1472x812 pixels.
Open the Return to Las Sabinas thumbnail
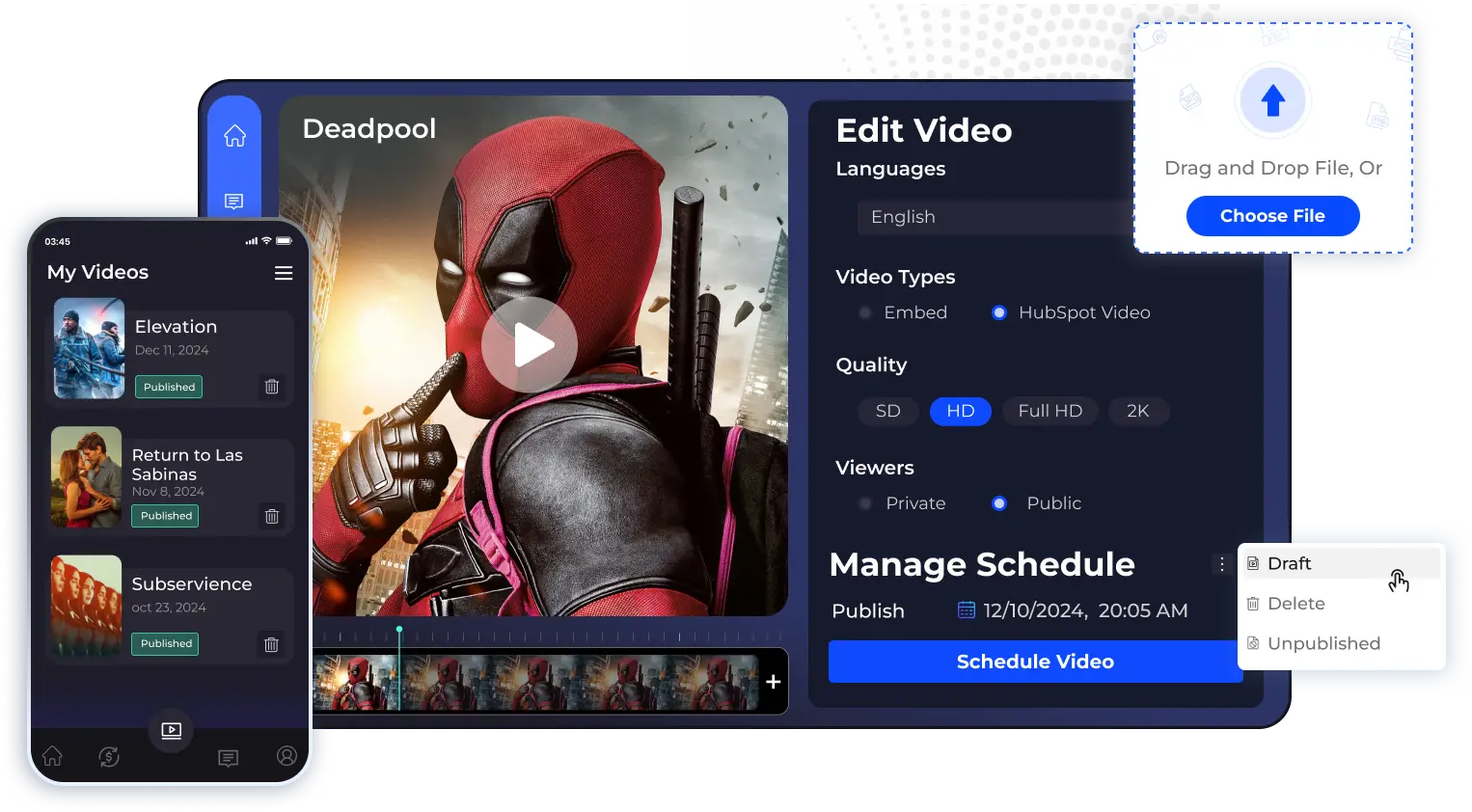86,477
